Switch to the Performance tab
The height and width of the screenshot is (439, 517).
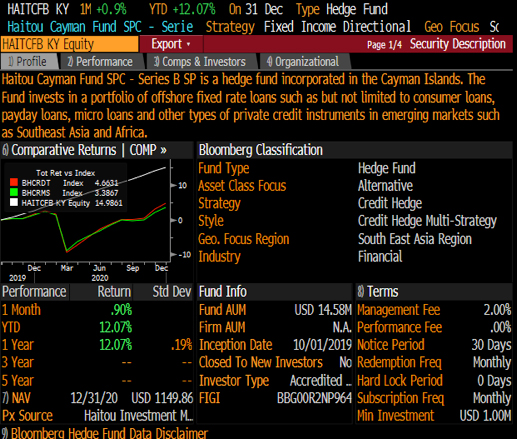(101, 62)
